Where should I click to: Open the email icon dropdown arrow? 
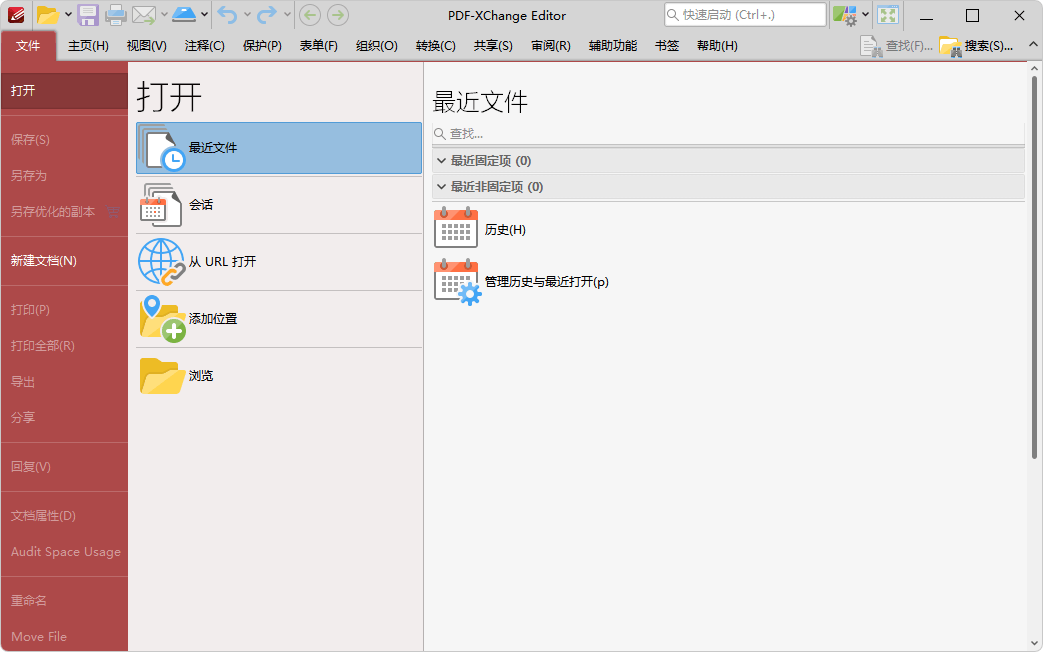click(x=164, y=15)
